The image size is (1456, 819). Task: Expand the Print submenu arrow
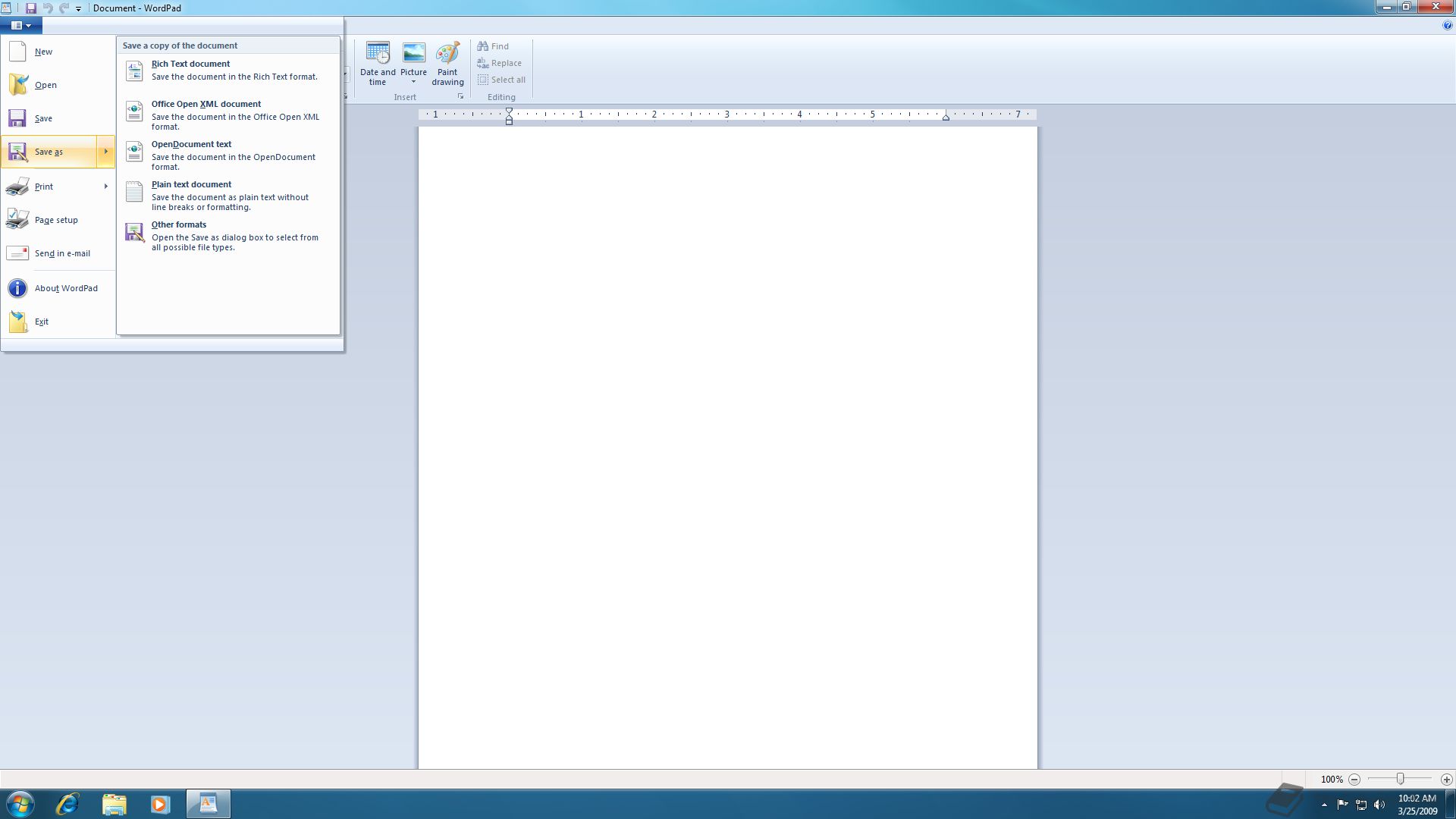coord(105,187)
